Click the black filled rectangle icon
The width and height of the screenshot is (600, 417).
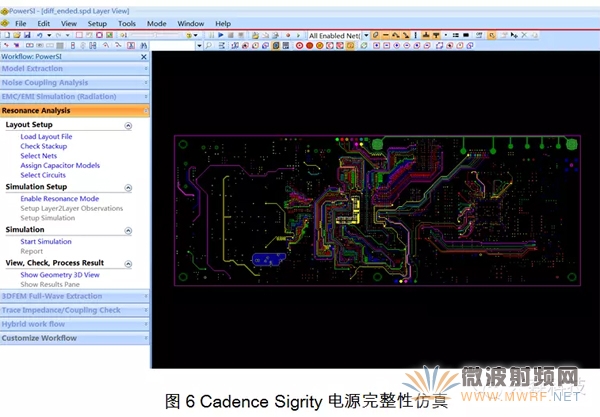pos(466,35)
